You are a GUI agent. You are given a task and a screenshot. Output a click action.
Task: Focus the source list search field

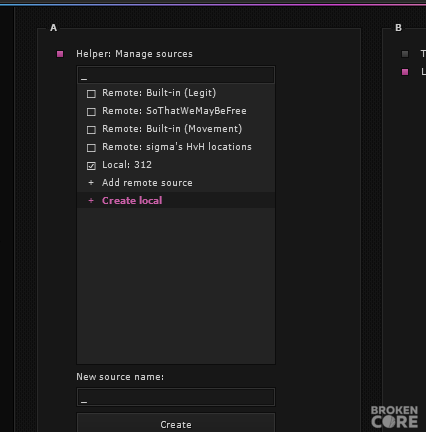176,75
